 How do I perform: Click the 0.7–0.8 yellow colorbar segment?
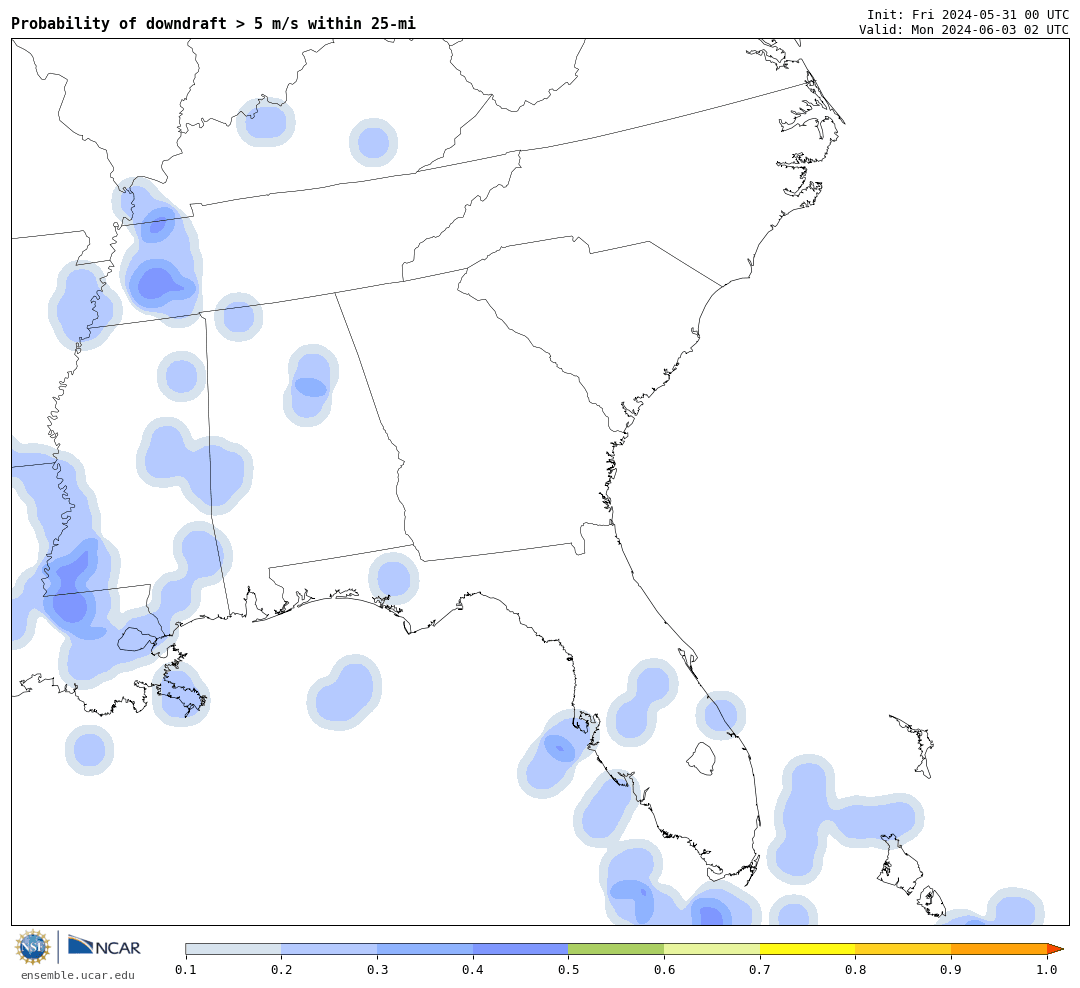click(x=807, y=949)
